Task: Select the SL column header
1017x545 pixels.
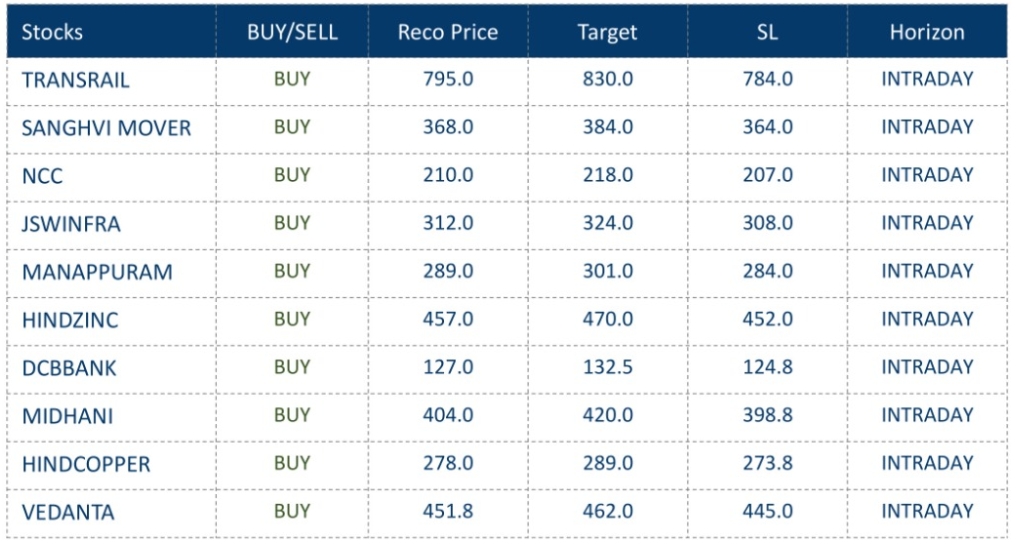Action: click(x=767, y=32)
